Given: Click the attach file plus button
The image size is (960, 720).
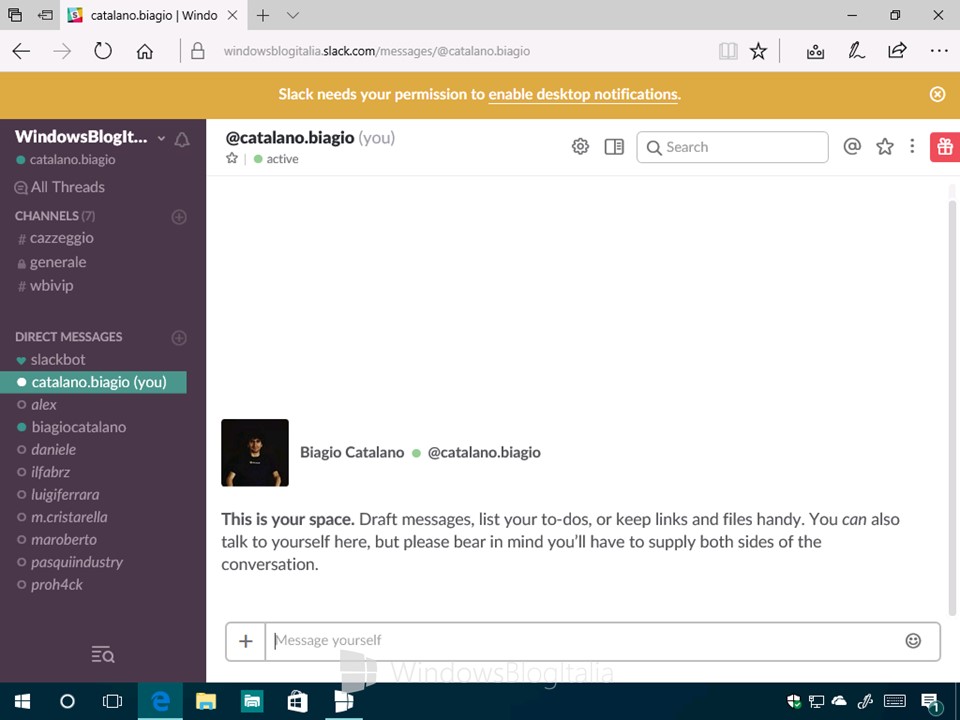Looking at the screenshot, I should (x=246, y=641).
